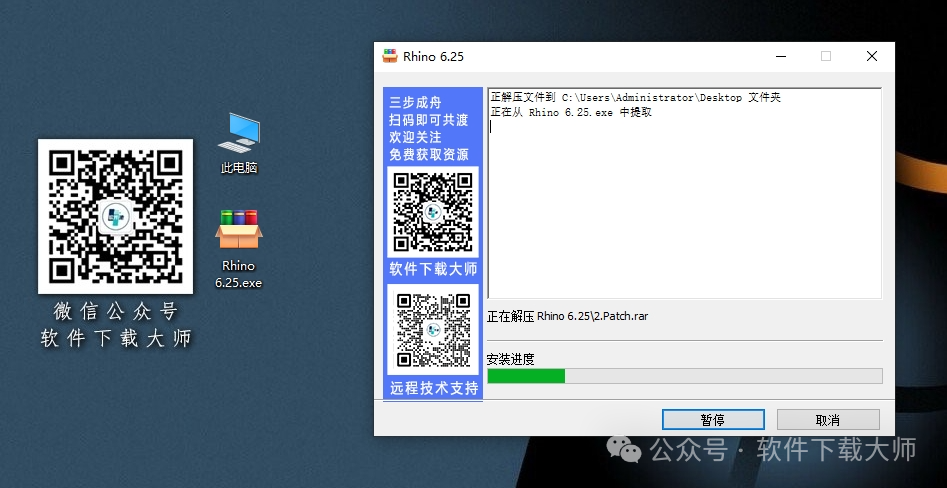Click the Rhino 6.25 window title text
Image resolution: width=947 pixels, height=488 pixels.
click(x=433, y=57)
